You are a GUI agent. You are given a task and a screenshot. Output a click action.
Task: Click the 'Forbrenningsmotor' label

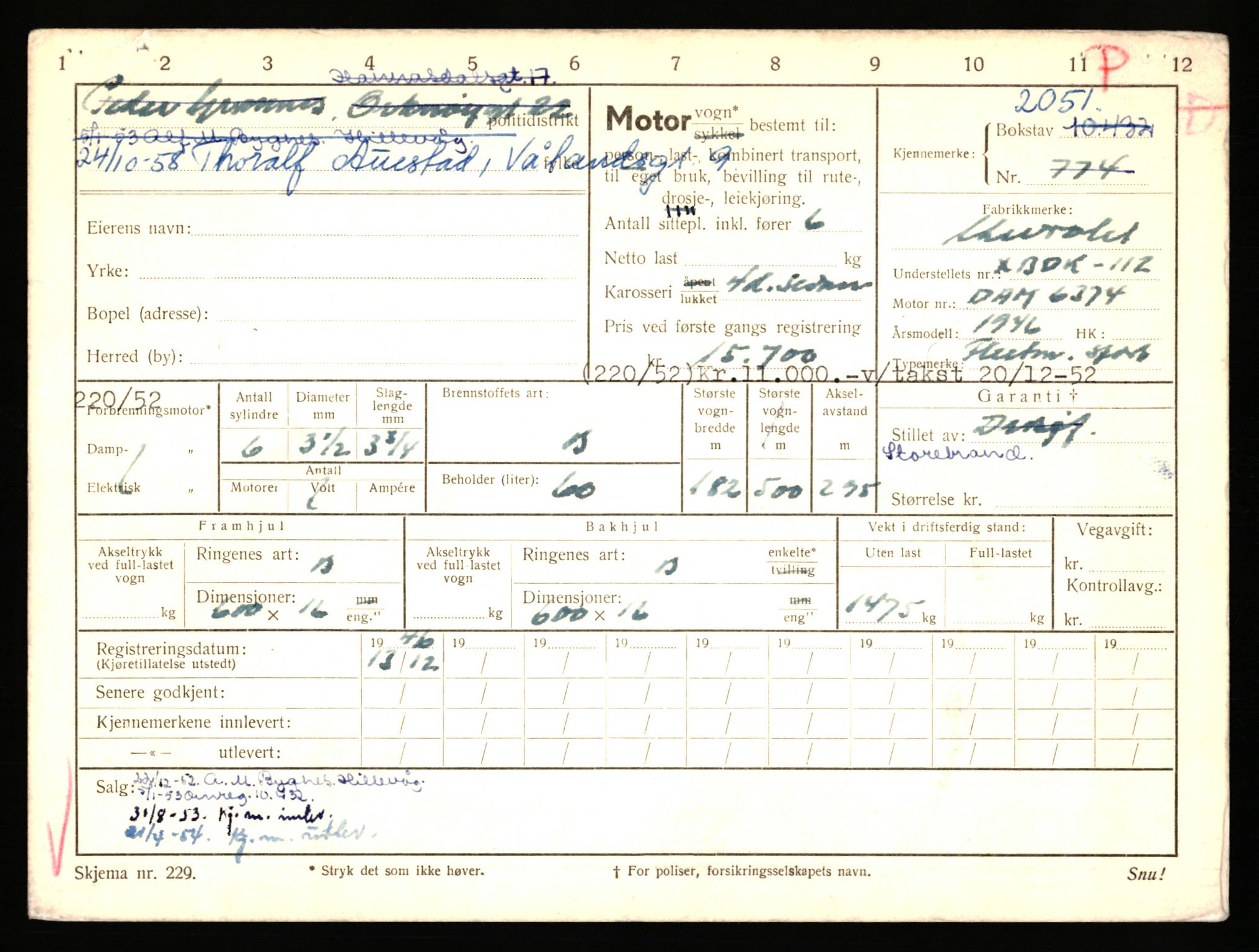click(x=149, y=411)
